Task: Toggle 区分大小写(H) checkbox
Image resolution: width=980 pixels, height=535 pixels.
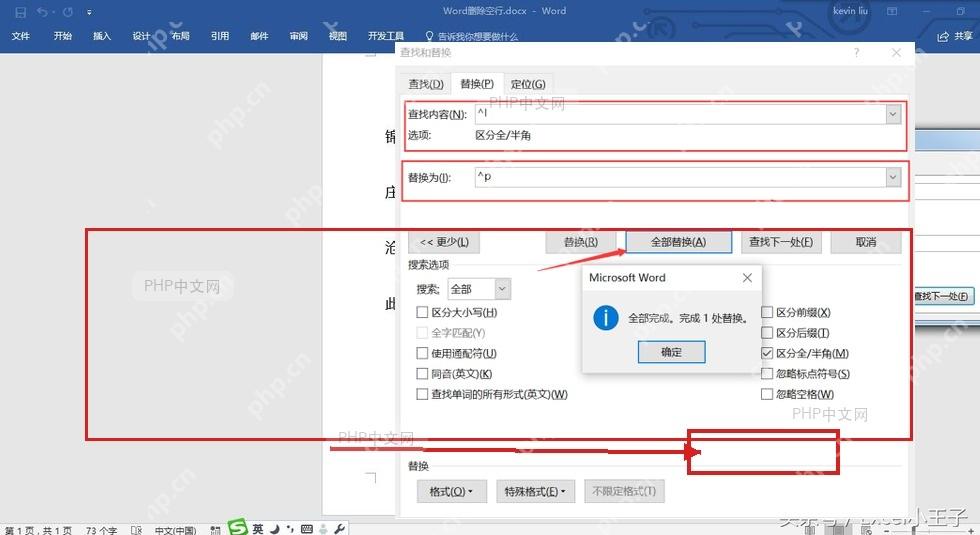Action: point(422,312)
